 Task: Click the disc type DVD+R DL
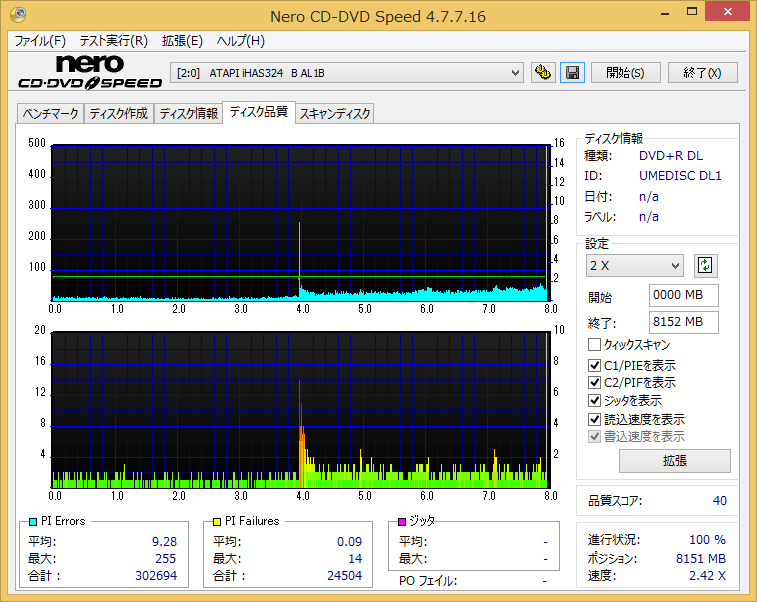tap(671, 156)
